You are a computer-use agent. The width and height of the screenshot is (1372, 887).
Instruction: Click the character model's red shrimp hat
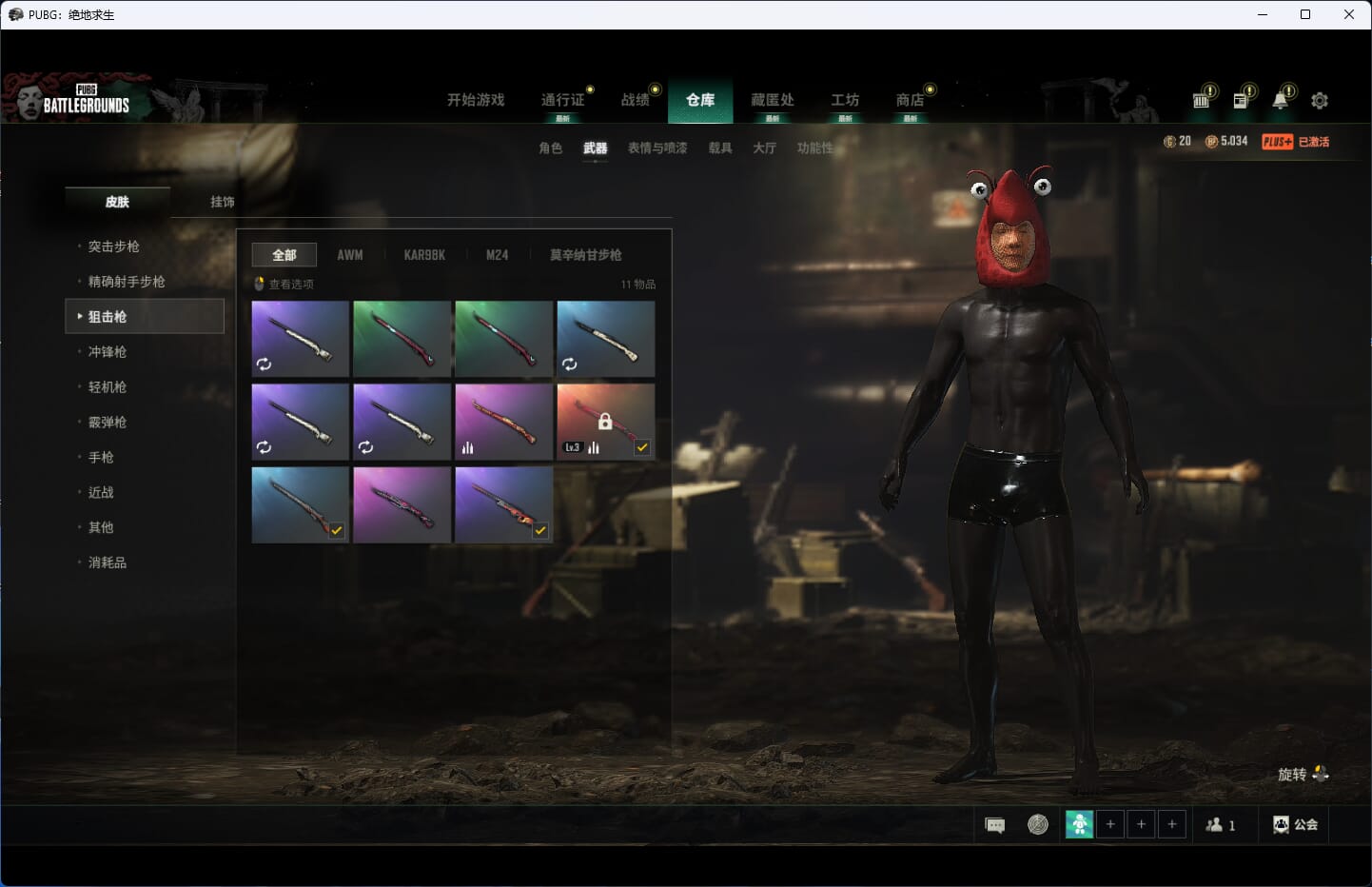[x=1013, y=228]
